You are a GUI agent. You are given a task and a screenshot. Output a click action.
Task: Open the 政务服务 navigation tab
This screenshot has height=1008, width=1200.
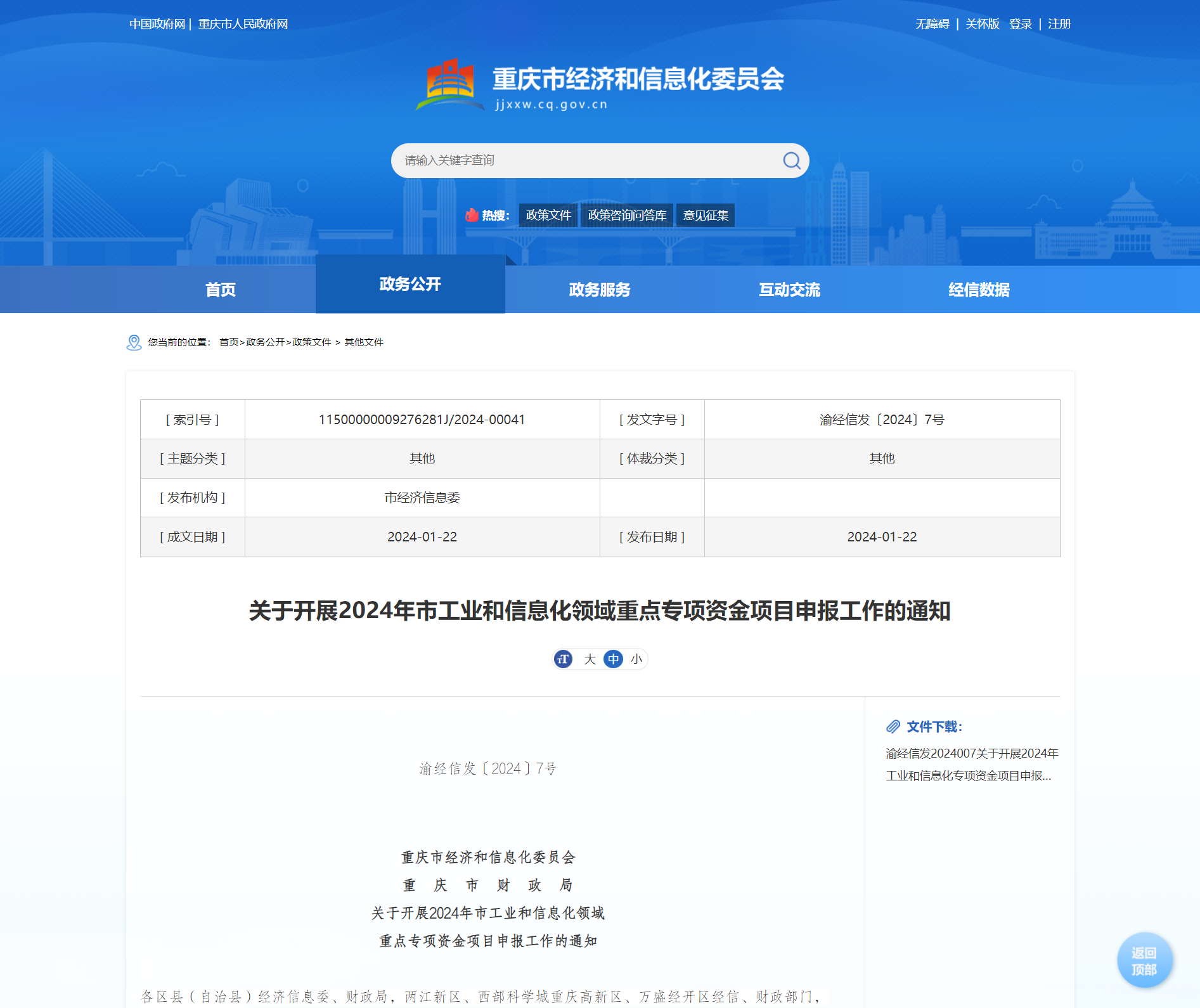(600, 290)
